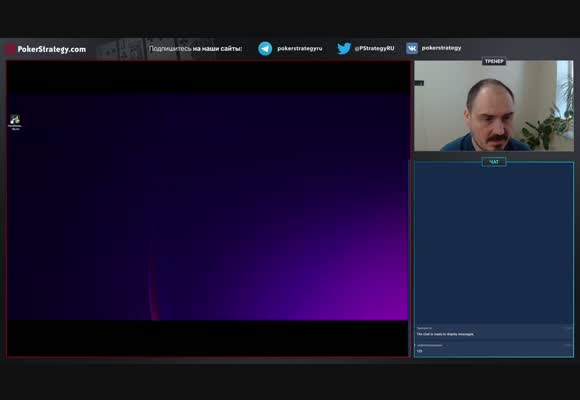Click the Twitter bird icon
This screenshot has width=580, height=400.
pos(344,48)
